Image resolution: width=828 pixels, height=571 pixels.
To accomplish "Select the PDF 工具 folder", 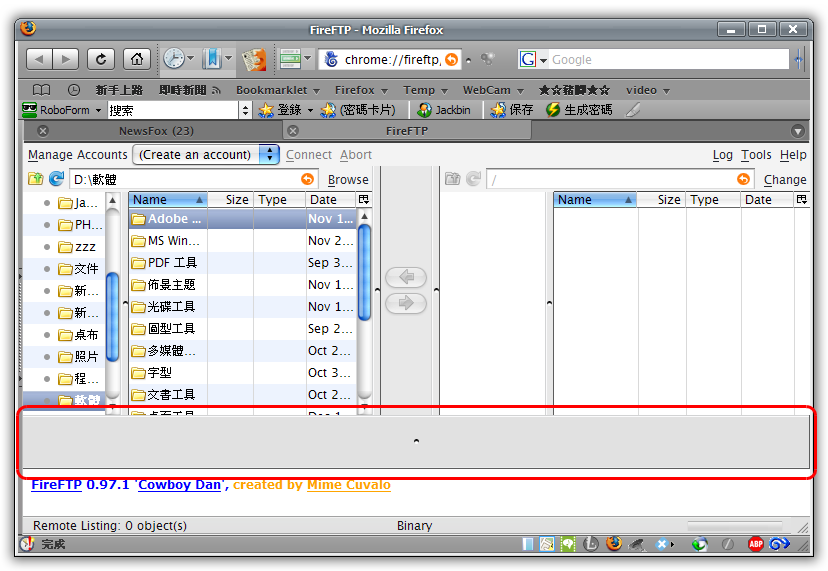I will click(171, 263).
